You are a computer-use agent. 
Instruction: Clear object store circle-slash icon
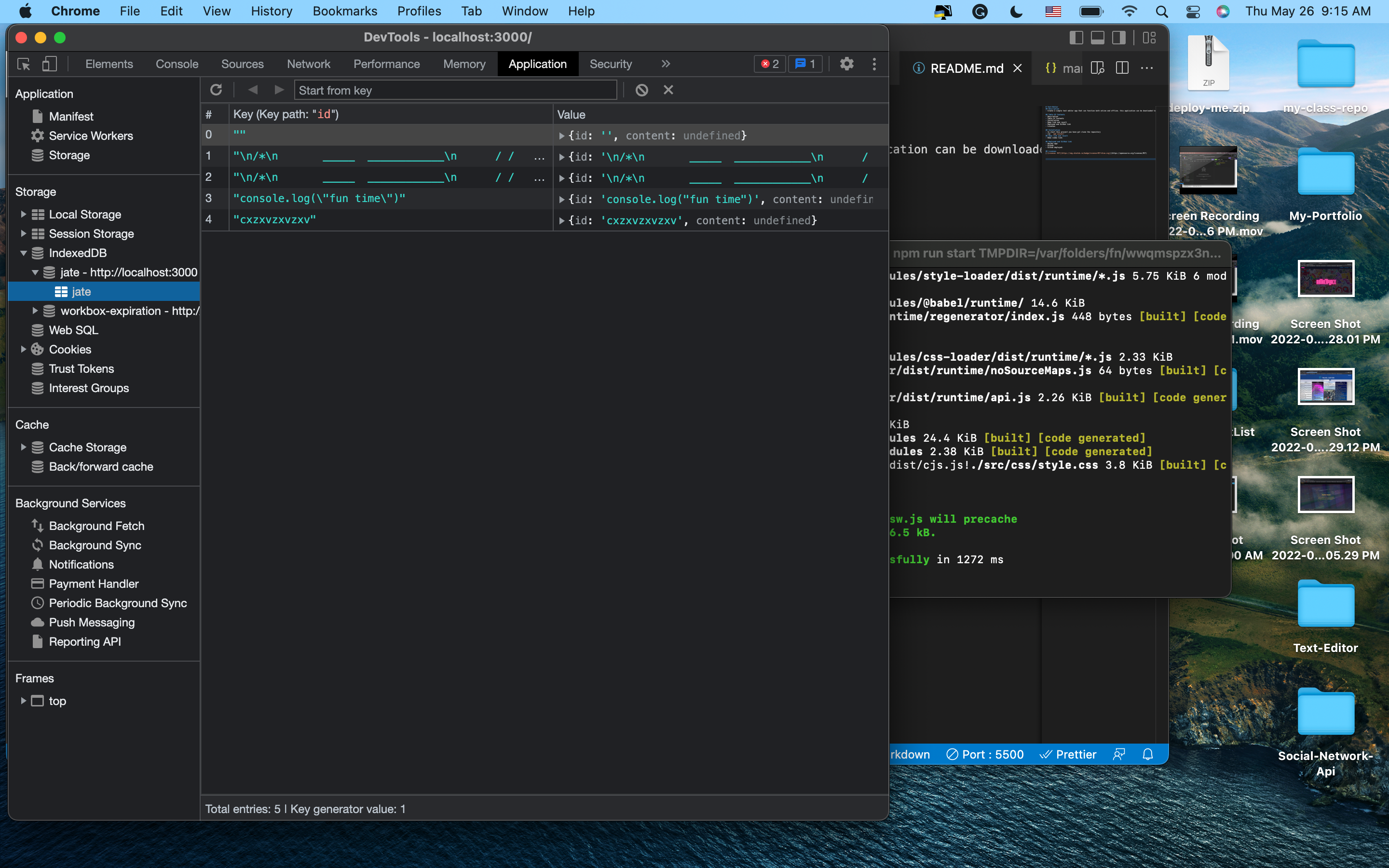pos(642,90)
